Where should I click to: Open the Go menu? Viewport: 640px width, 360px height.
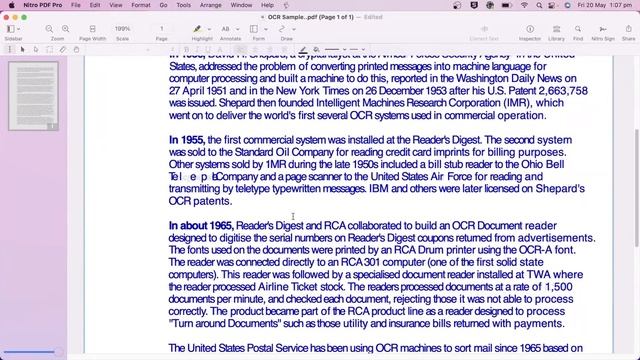click(163, 5)
